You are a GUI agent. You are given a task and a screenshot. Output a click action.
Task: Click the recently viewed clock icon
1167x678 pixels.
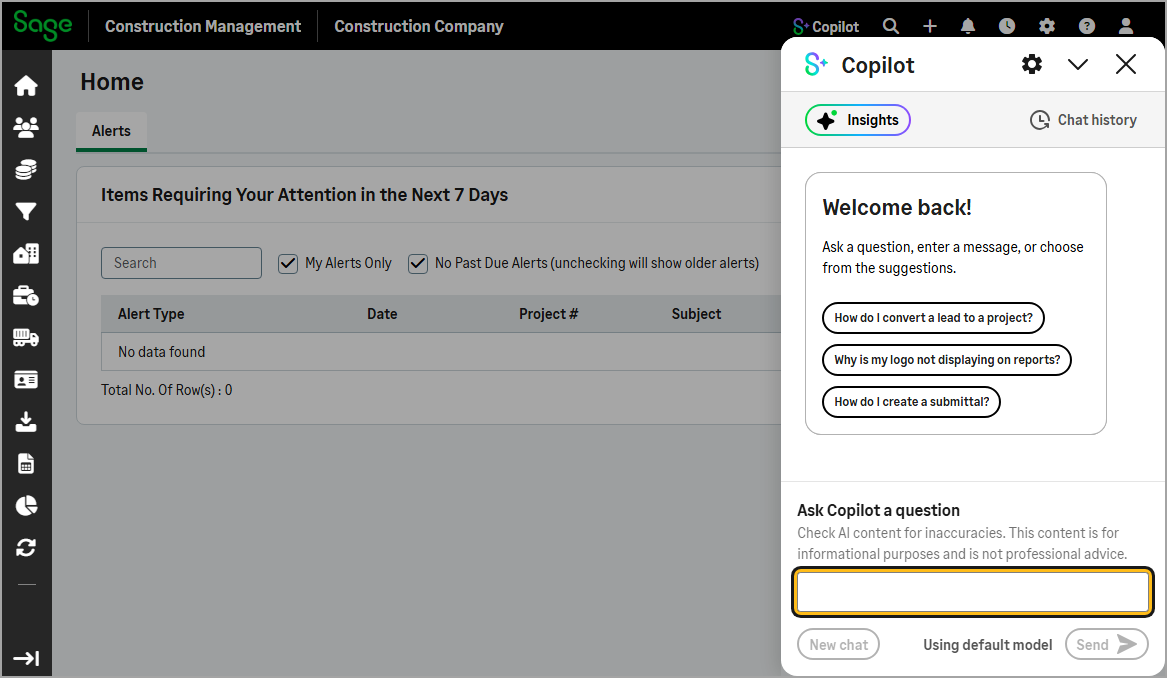[1006, 26]
